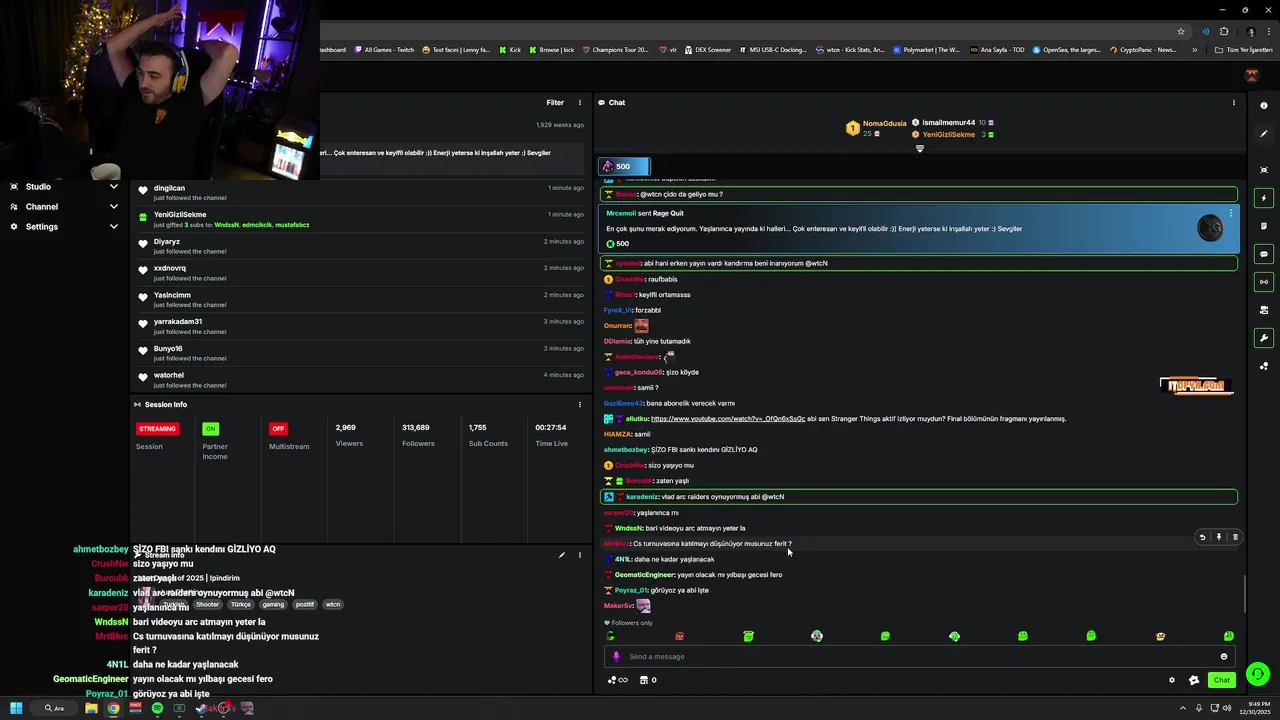The width and height of the screenshot is (1280, 720).
Task: Open chat settings gear icon
Action: click(x=1172, y=680)
